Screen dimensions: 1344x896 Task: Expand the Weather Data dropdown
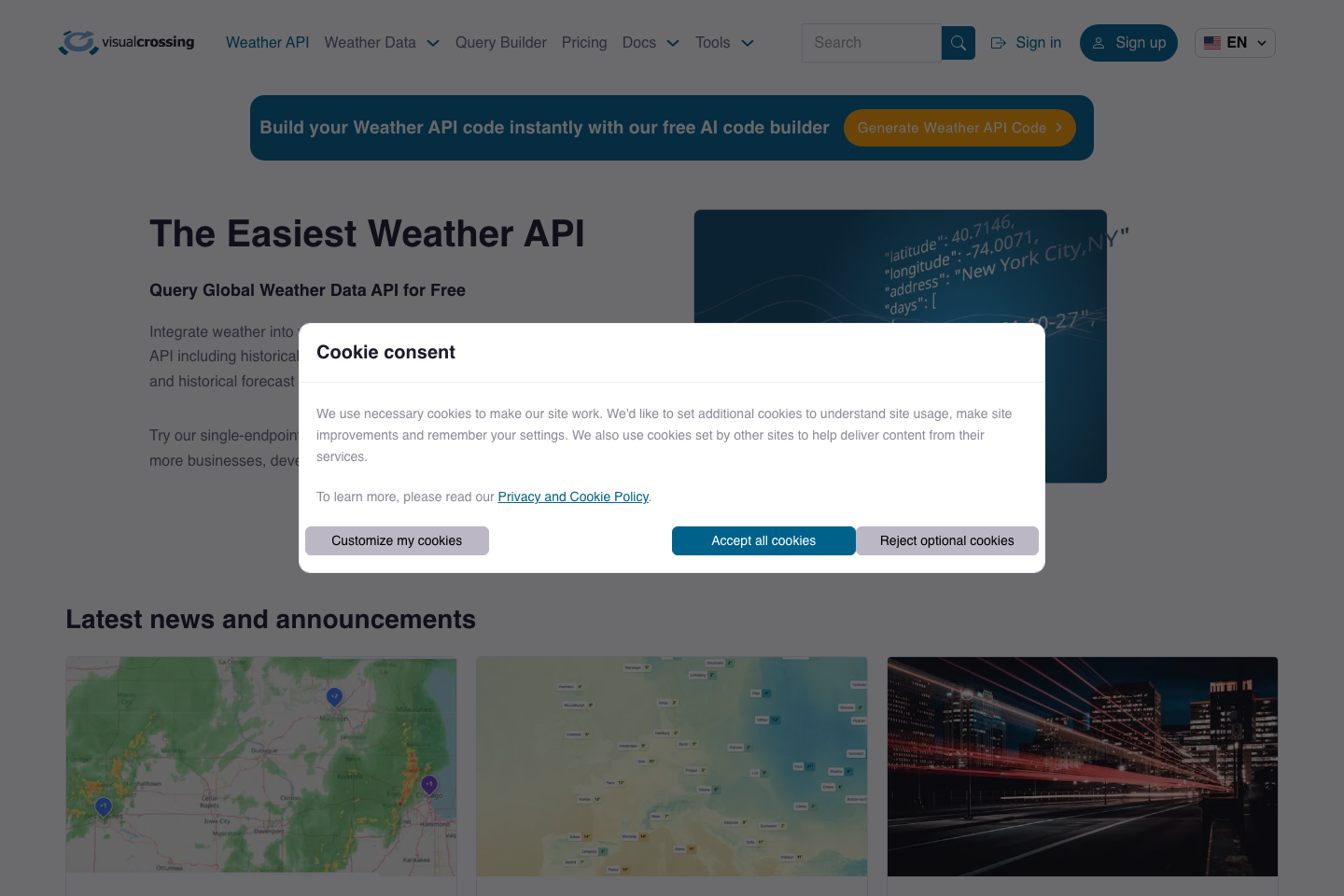tap(382, 42)
